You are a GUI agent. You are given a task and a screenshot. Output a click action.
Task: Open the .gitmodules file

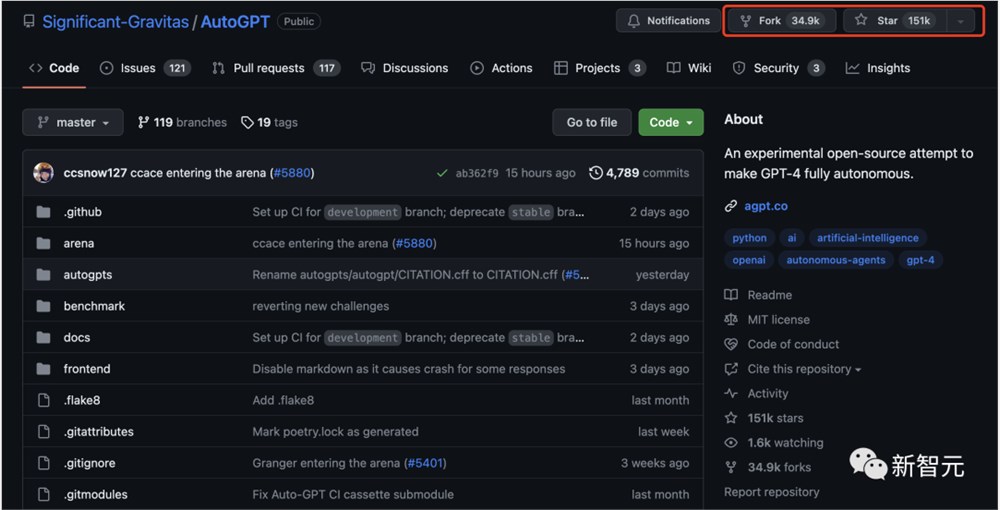(96, 494)
